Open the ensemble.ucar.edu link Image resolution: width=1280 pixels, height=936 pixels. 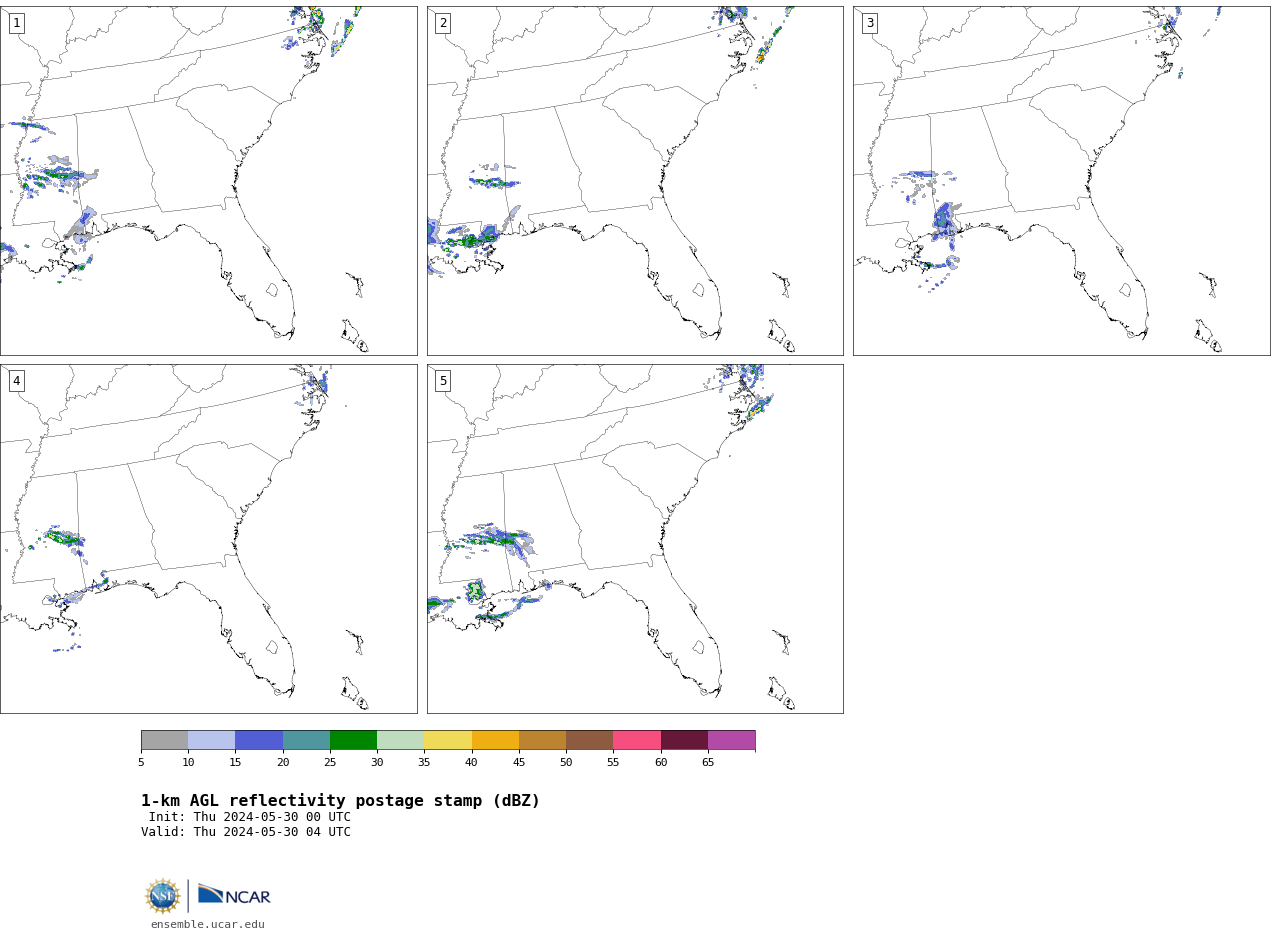[x=208, y=925]
